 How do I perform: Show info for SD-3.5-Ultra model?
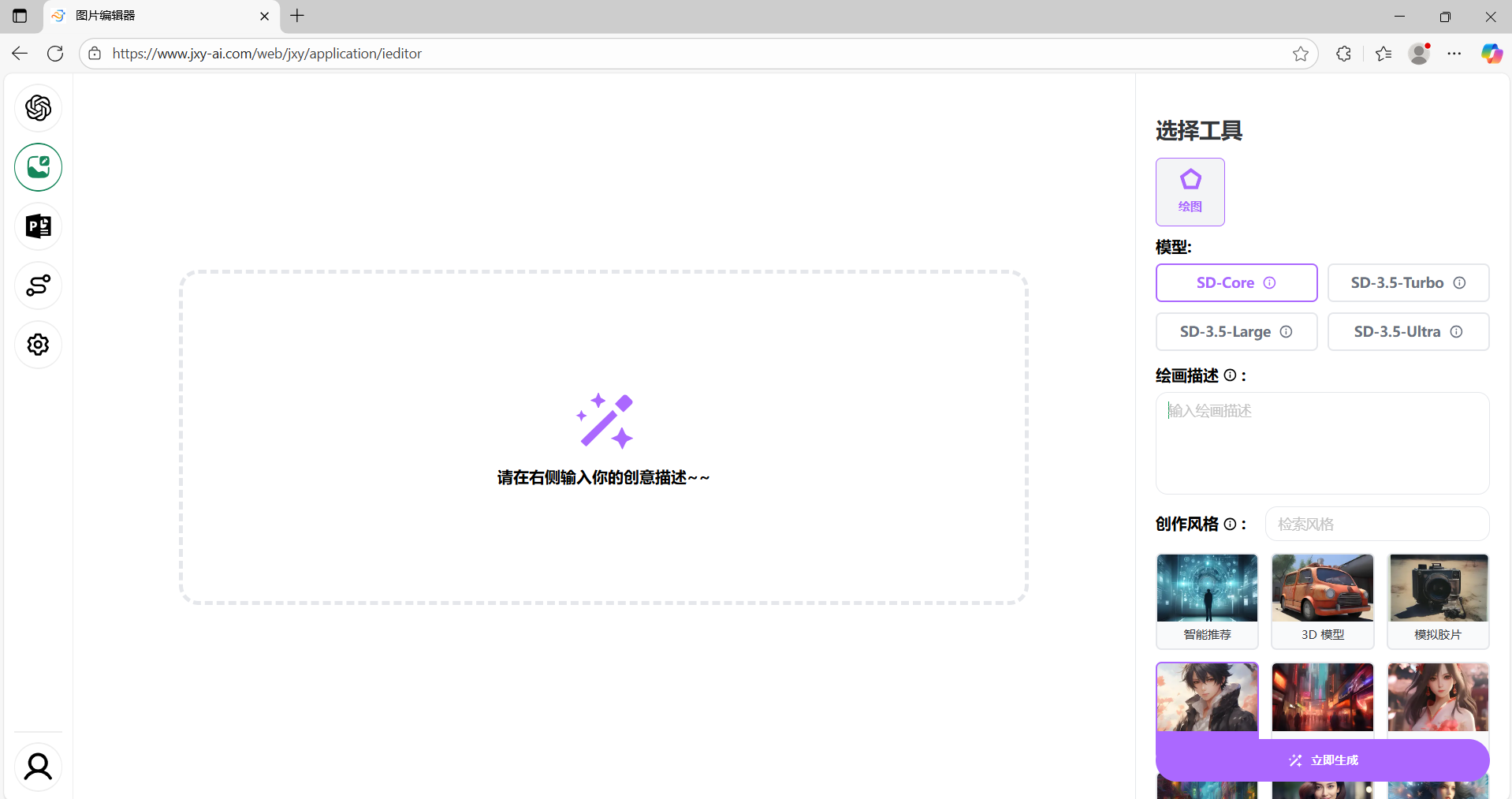point(1456,332)
